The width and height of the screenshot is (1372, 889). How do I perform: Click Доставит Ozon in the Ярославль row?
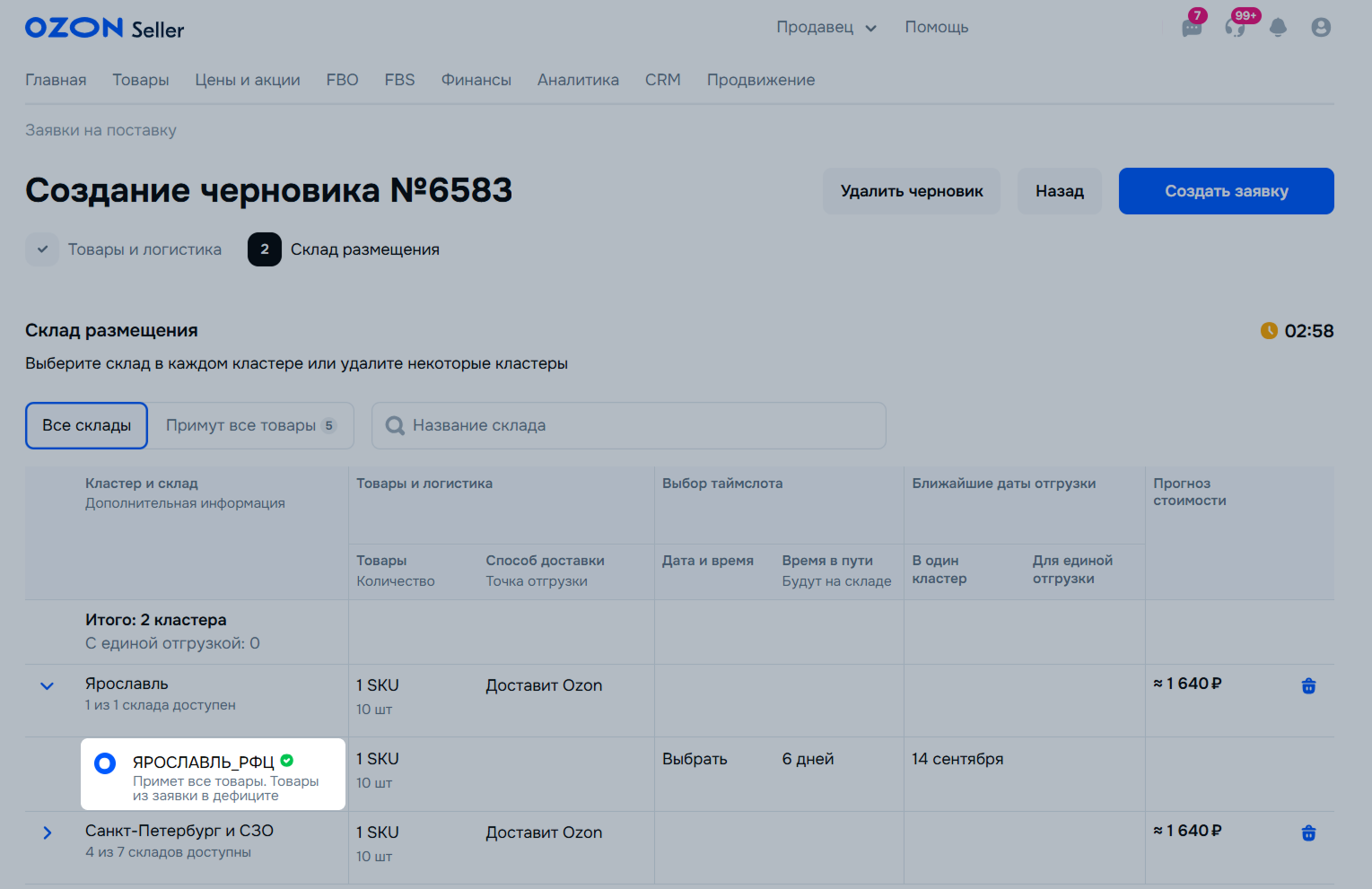[544, 685]
